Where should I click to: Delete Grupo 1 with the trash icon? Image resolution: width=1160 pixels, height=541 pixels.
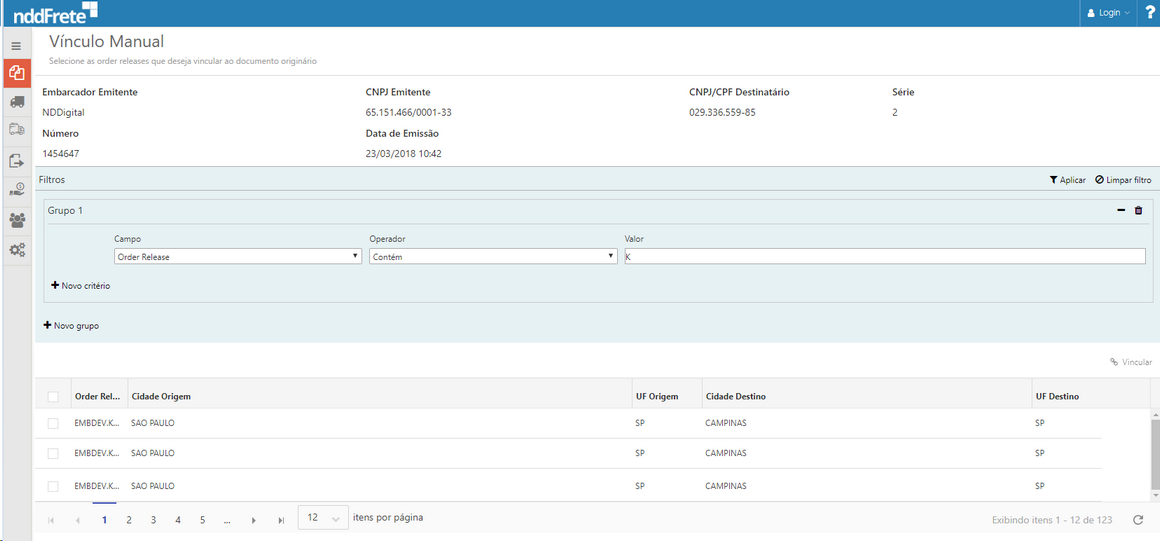[1138, 210]
